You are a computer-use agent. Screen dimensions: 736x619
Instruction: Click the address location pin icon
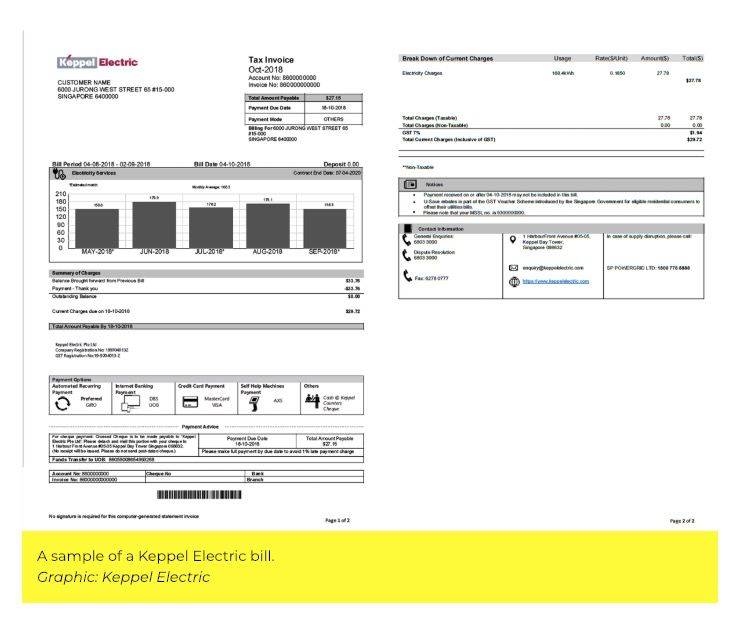pyautogui.click(x=514, y=238)
